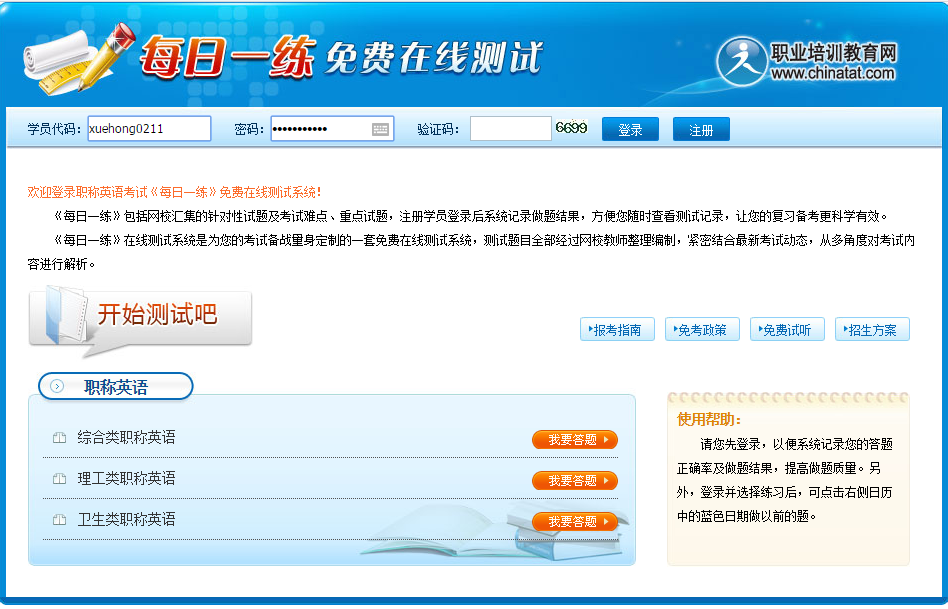The image size is (948, 609).
Task: Open the 免费试听 link
Action: click(x=787, y=330)
